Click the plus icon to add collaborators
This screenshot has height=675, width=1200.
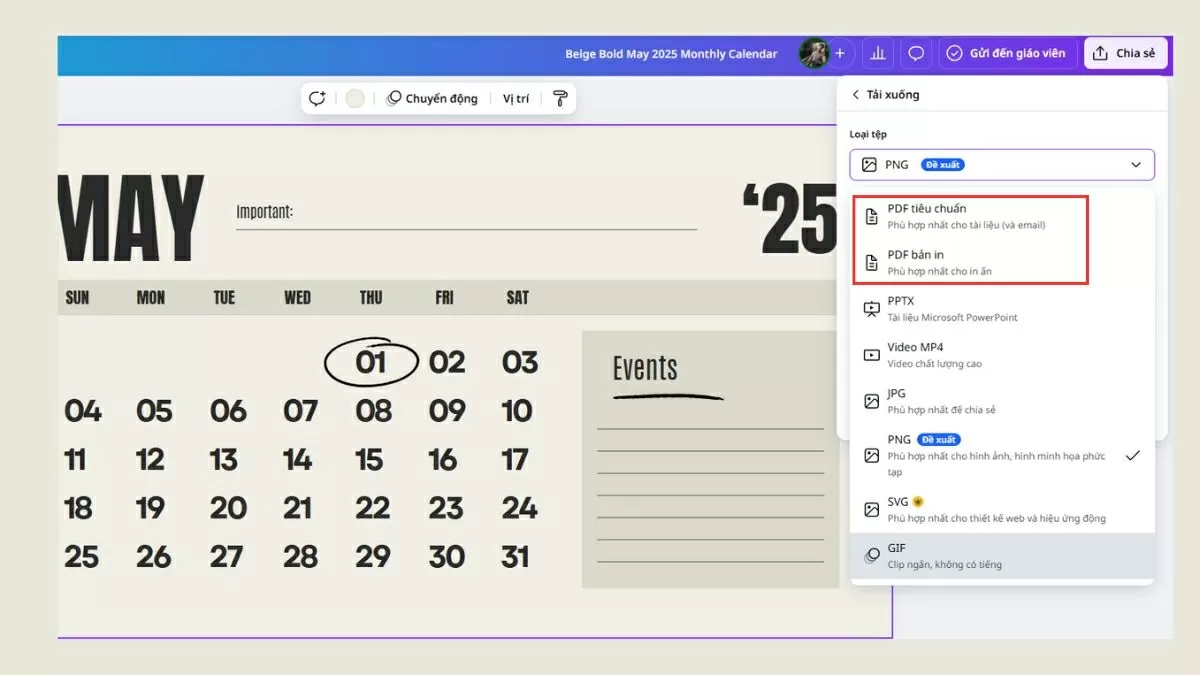(840, 54)
